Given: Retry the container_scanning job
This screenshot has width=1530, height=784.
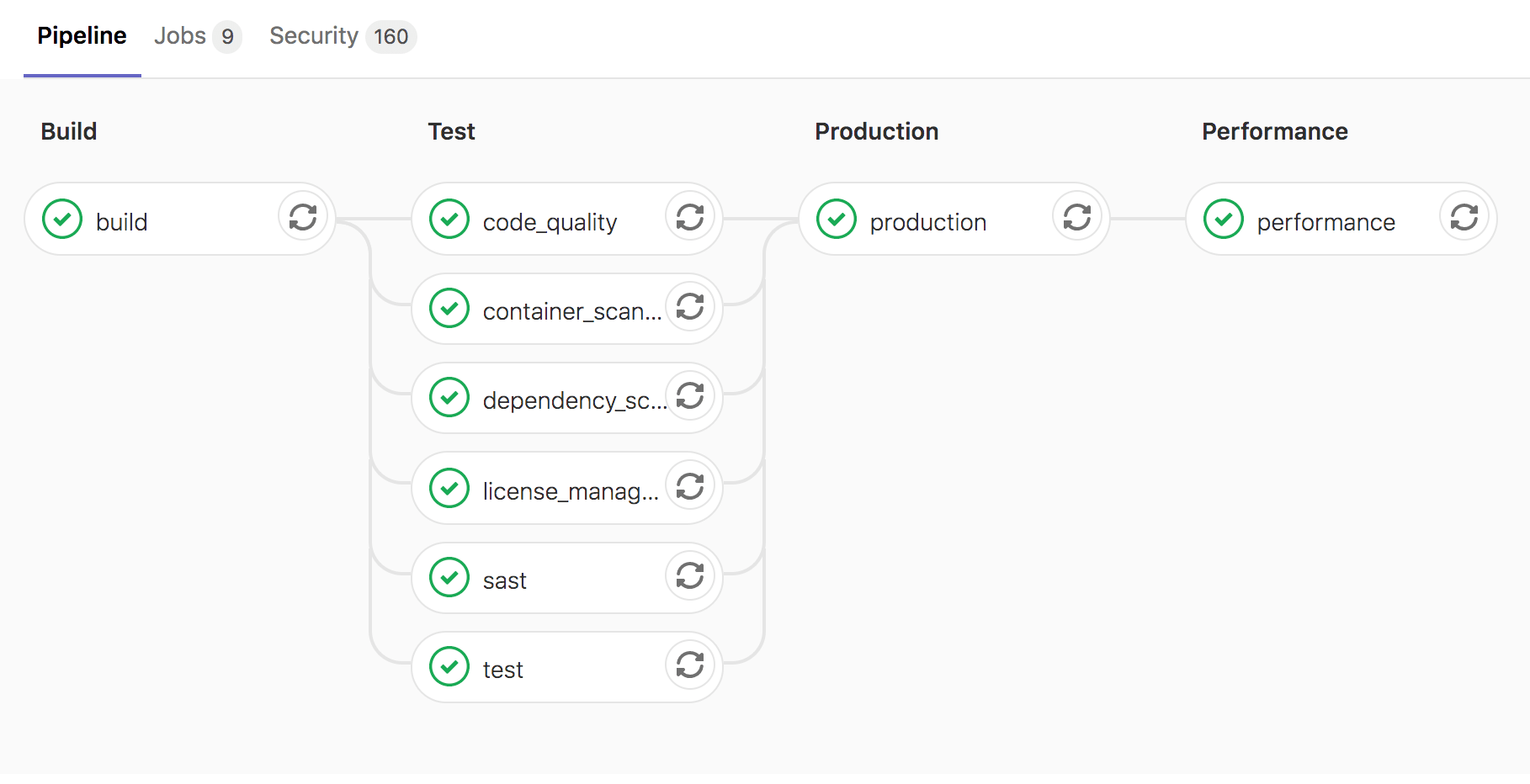Looking at the screenshot, I should (689, 307).
